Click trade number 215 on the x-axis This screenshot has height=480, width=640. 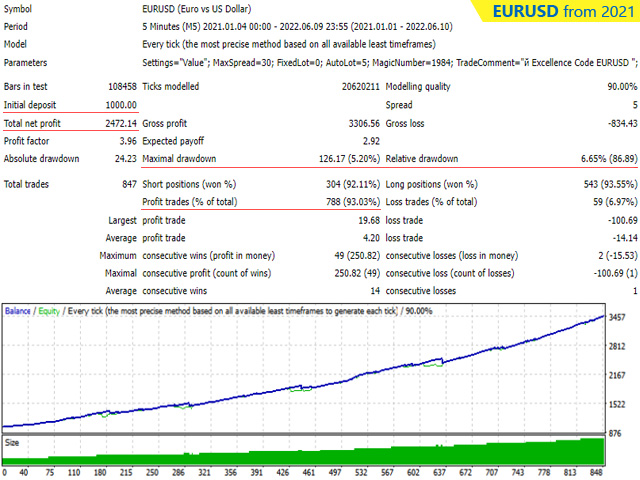(x=126, y=473)
